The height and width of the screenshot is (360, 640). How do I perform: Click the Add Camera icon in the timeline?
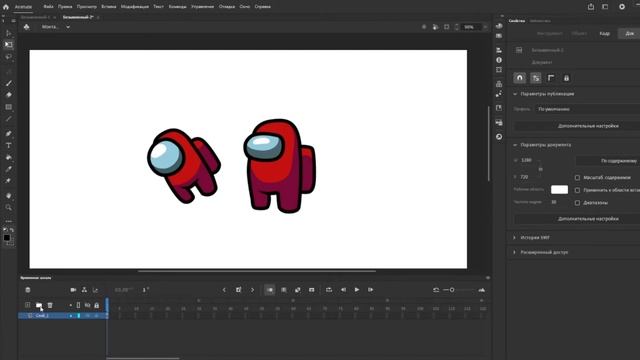[x=73, y=290]
